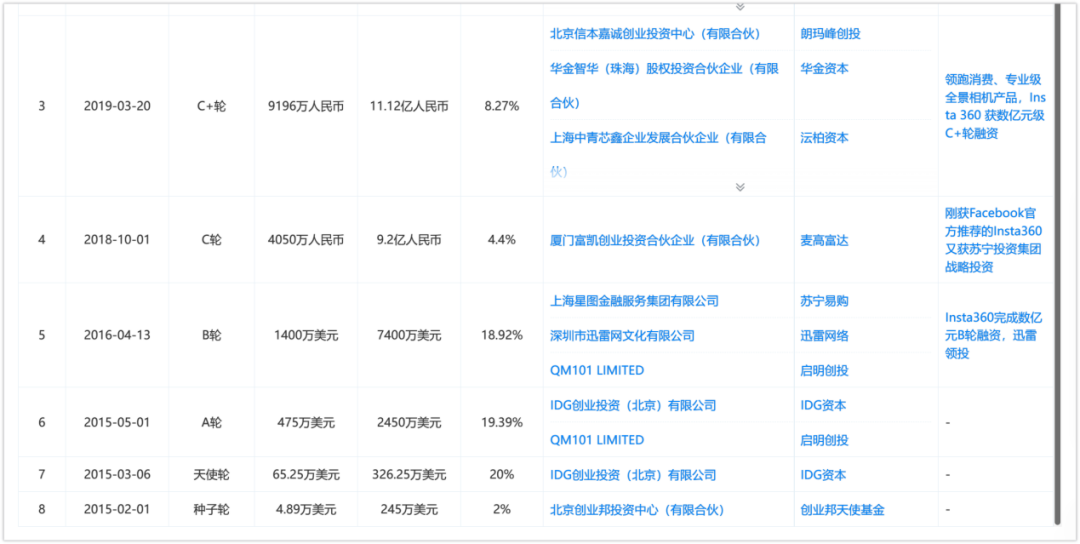Screen dimensions: 1080x544
Task: Open 苏宁易购 institution link
Action: [825, 301]
